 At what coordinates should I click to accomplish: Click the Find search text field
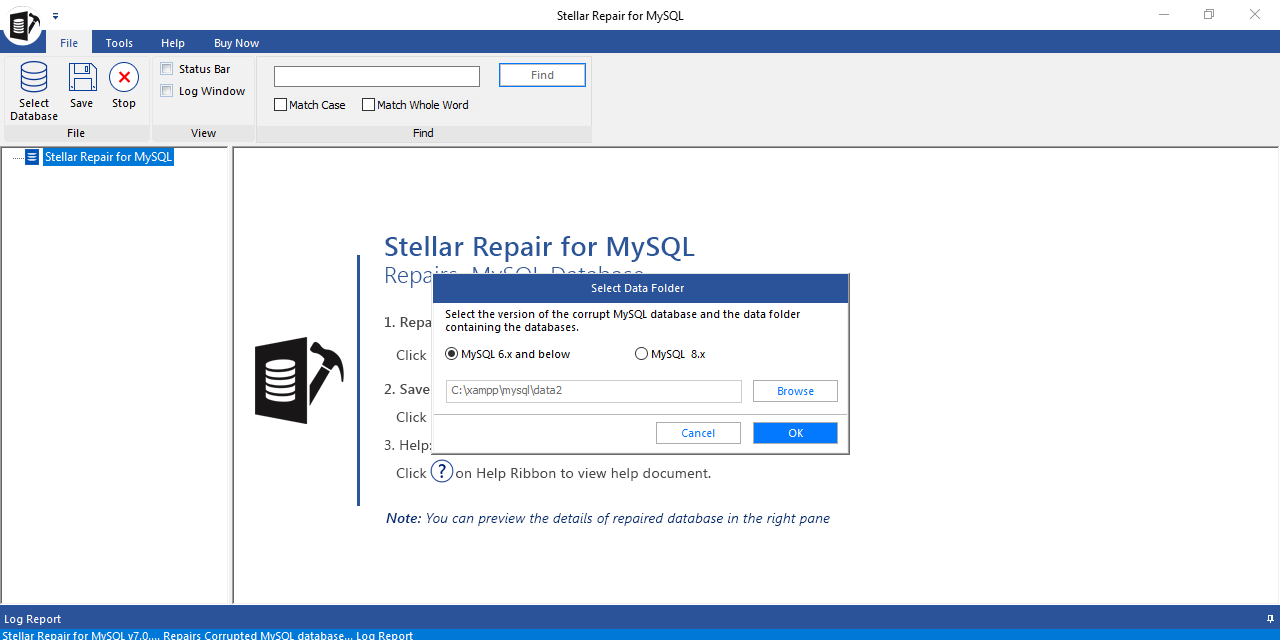377,77
